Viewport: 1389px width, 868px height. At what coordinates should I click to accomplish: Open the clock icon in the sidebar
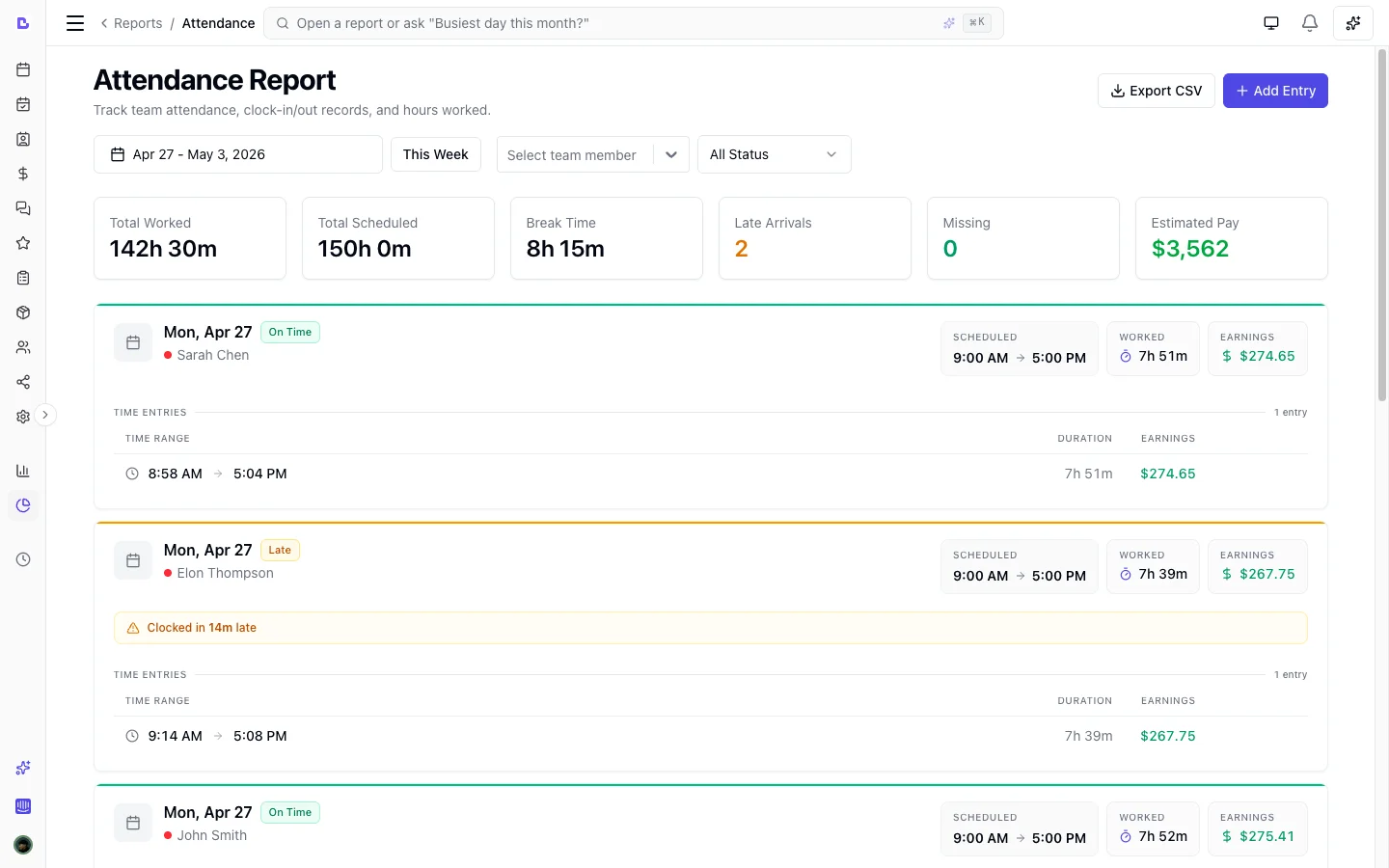tap(23, 559)
